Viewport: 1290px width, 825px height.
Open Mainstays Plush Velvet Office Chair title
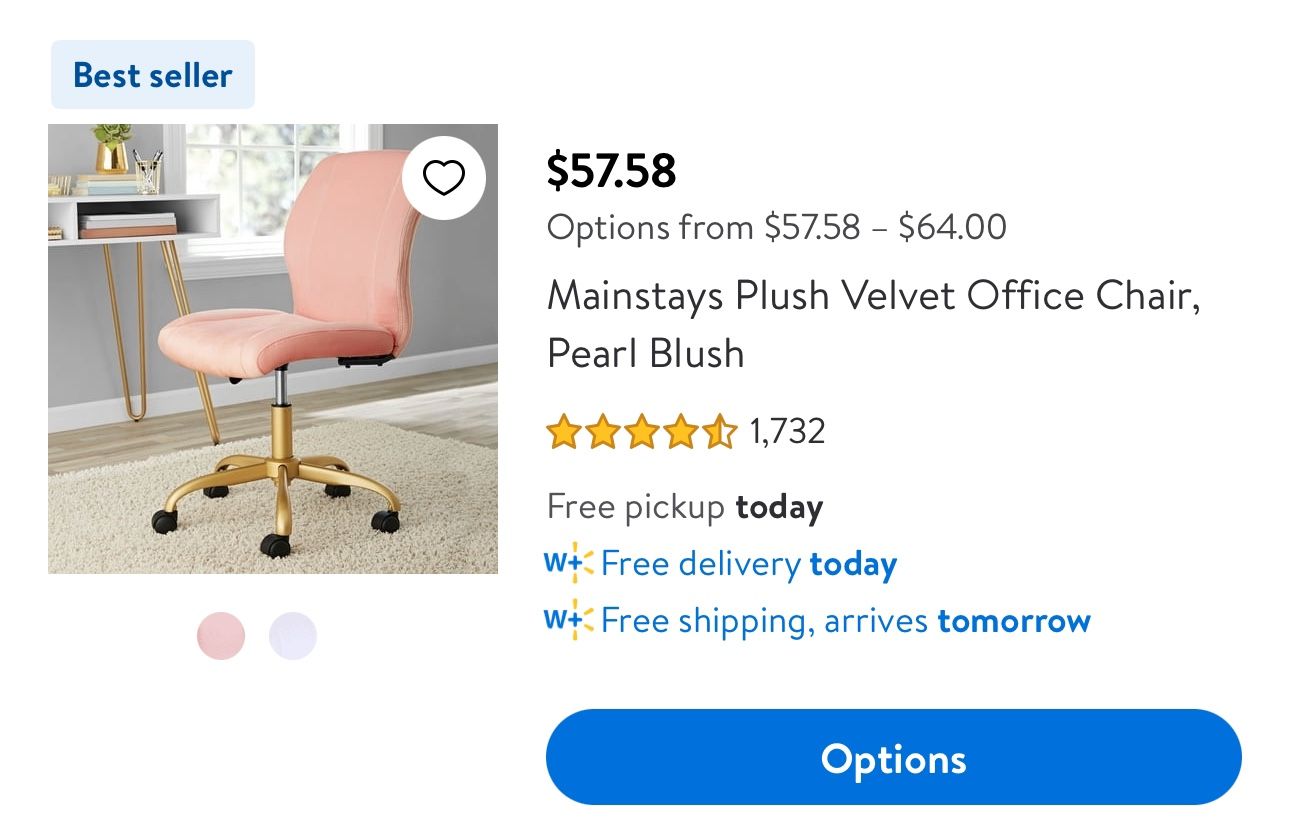click(872, 324)
